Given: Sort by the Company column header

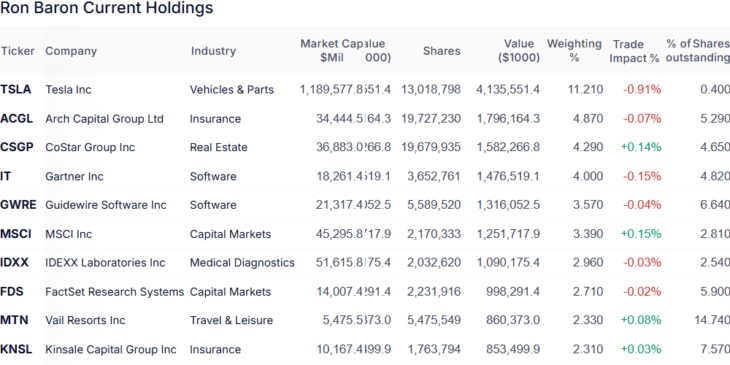Looking at the screenshot, I should 71,51.
